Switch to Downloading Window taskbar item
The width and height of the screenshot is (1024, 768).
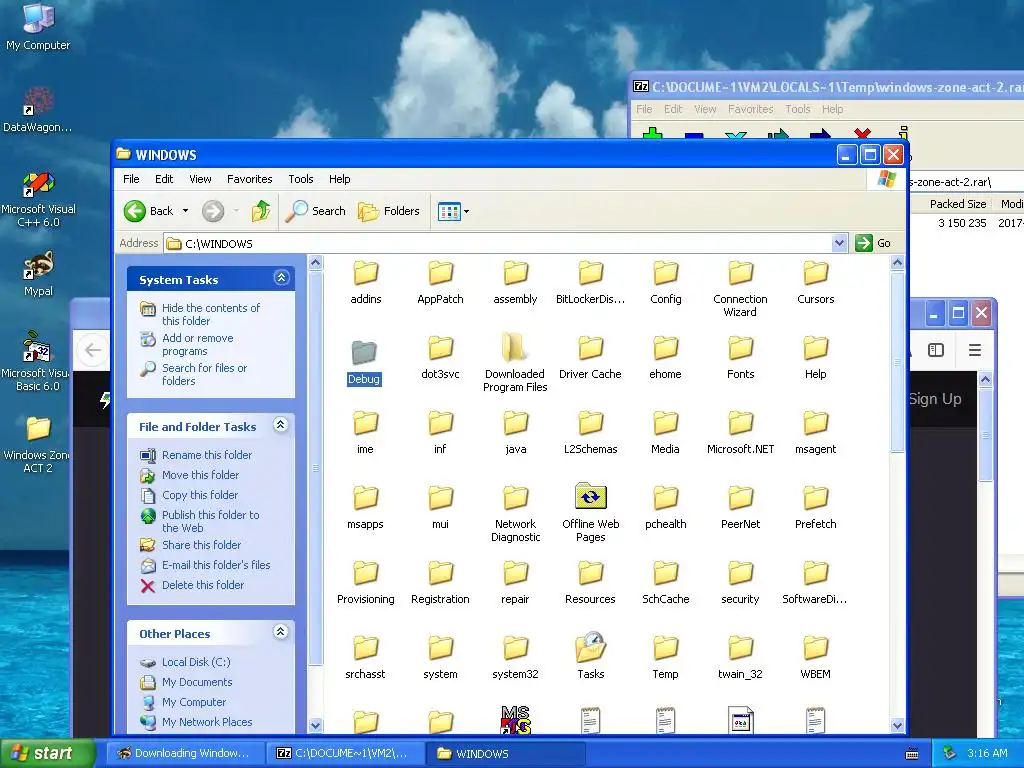(185, 753)
